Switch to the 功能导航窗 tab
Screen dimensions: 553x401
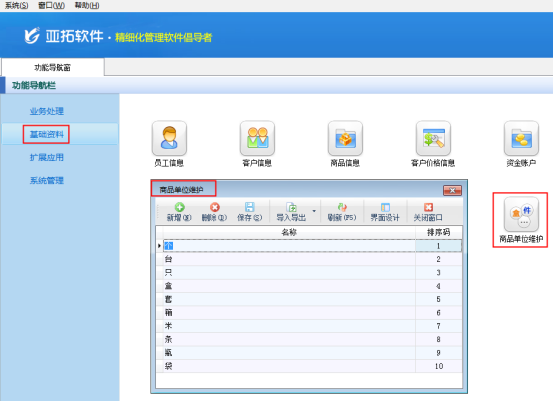click(x=53, y=67)
